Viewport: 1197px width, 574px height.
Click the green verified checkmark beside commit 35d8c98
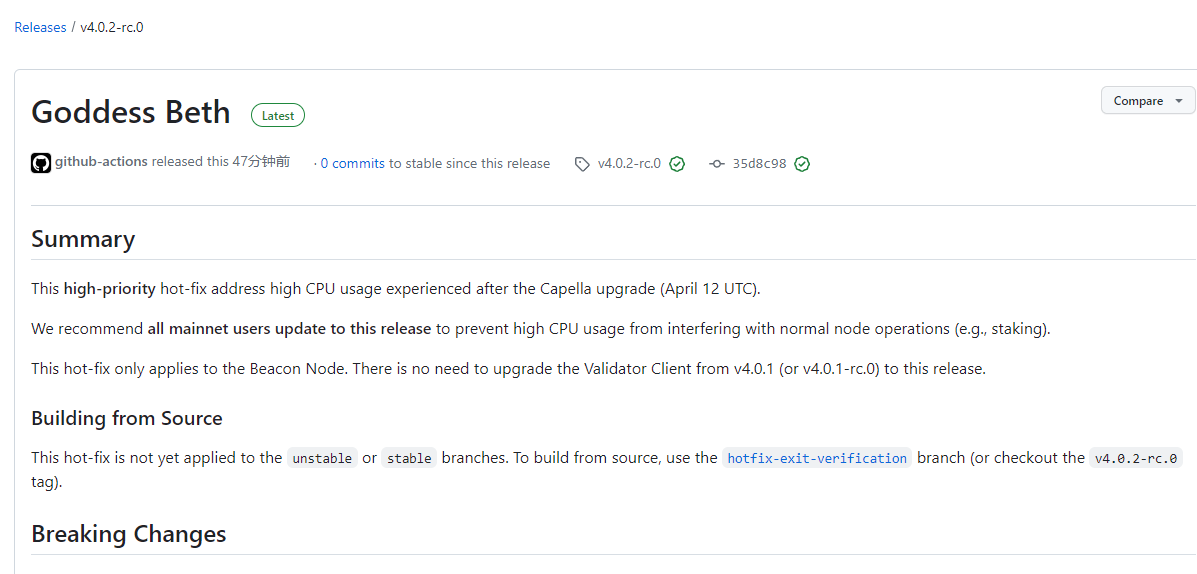pos(802,164)
